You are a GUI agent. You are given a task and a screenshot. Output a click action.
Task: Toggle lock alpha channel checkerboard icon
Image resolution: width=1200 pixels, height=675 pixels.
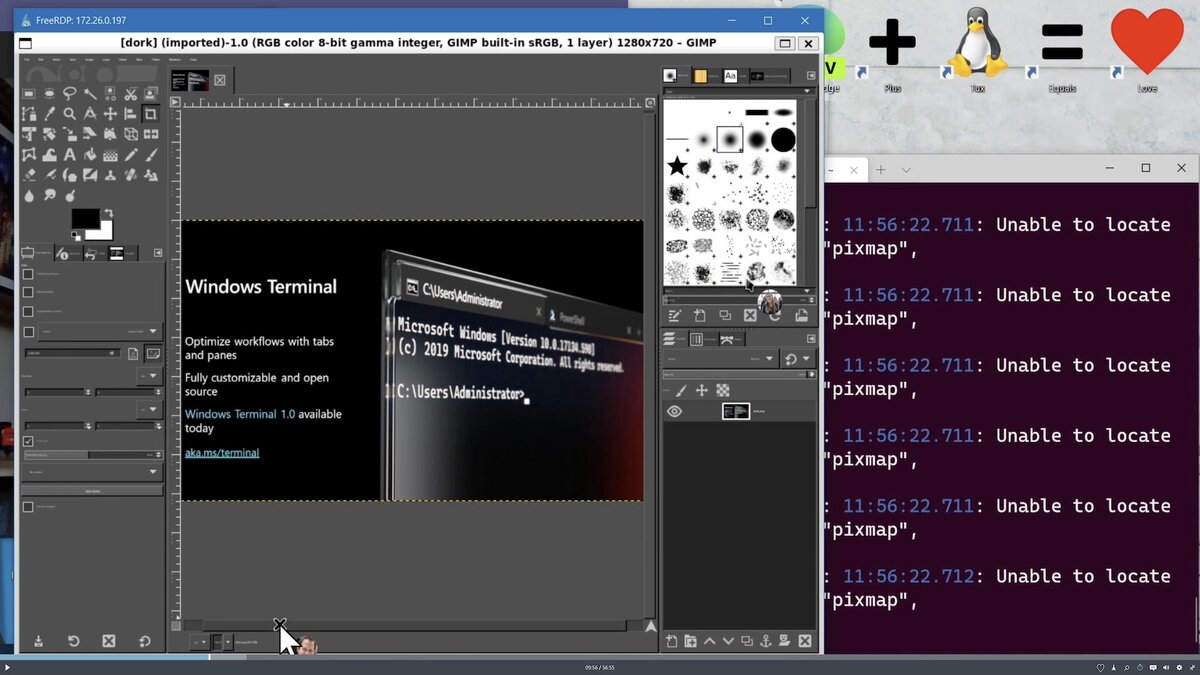click(723, 390)
